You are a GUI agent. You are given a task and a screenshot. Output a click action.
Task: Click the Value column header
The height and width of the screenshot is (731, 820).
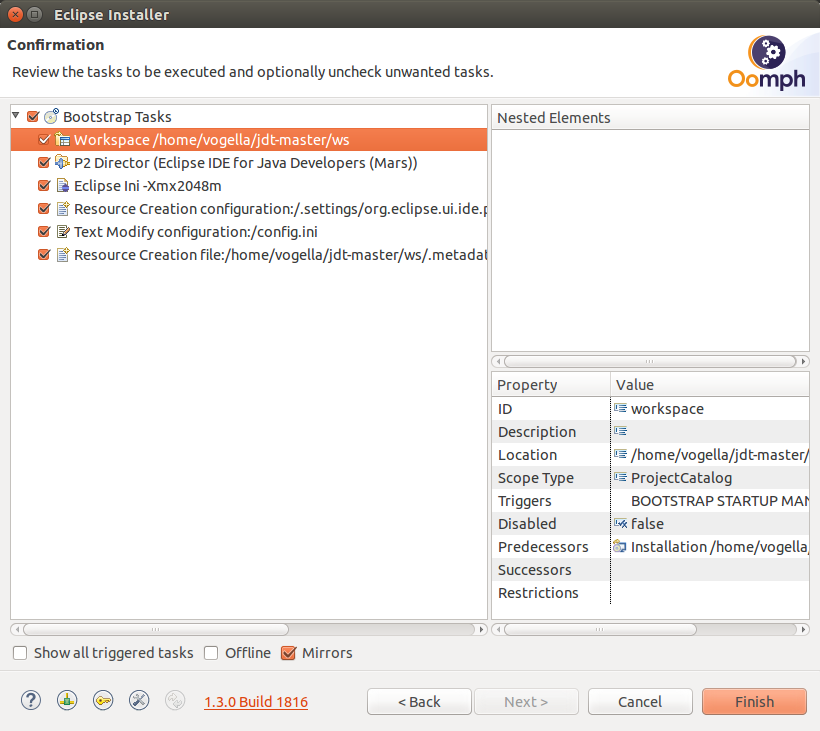click(x=710, y=384)
